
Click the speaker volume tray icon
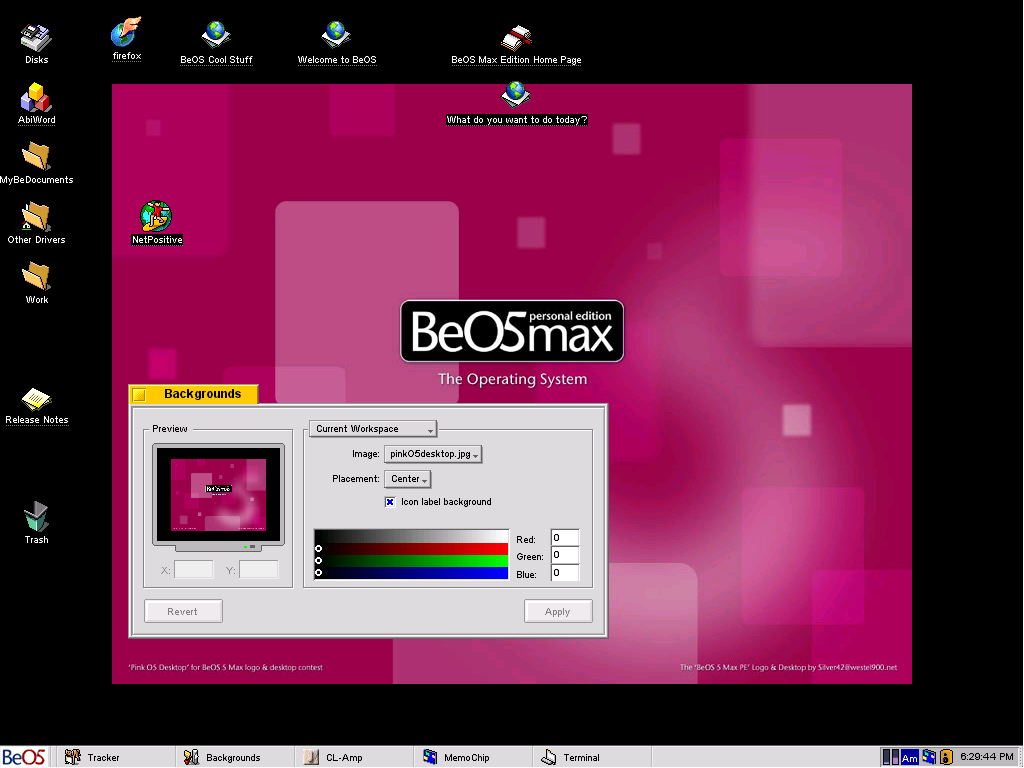coord(946,758)
